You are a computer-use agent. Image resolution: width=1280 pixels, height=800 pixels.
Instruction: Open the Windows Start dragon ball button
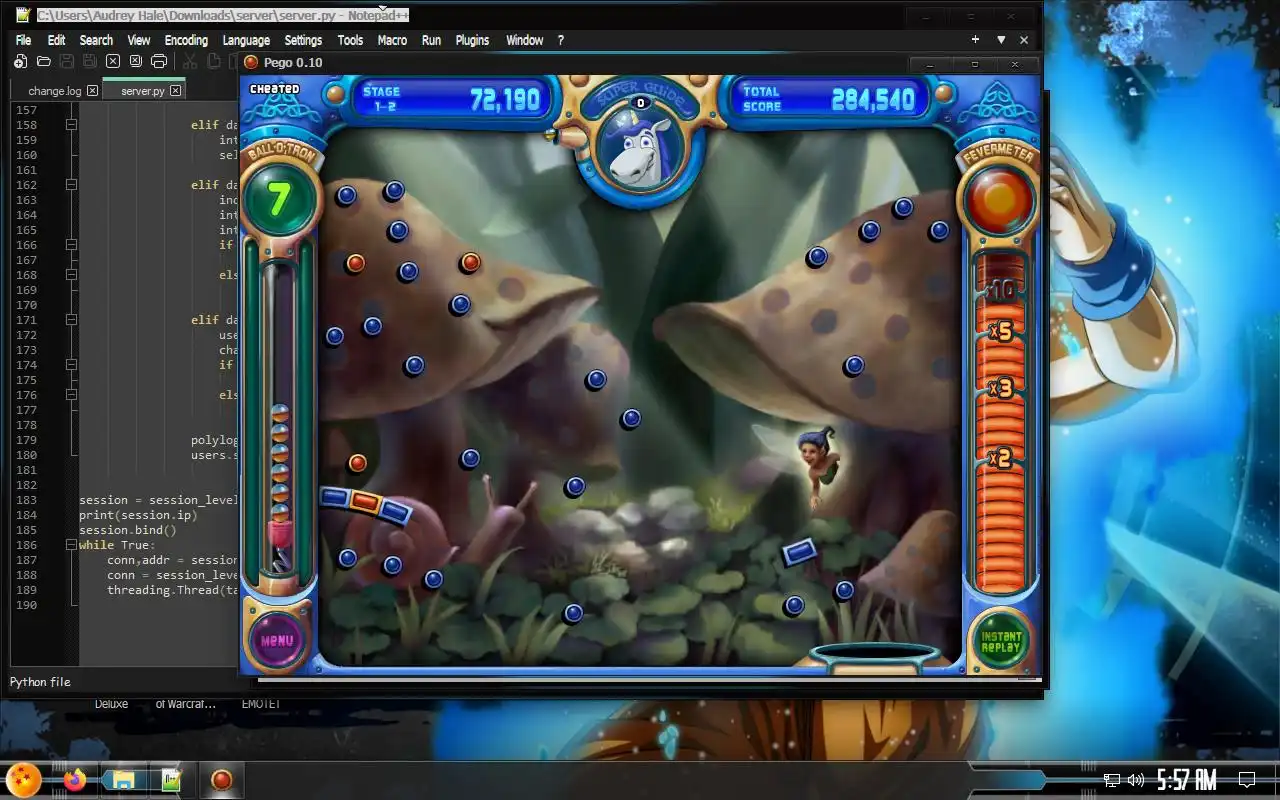click(22, 779)
